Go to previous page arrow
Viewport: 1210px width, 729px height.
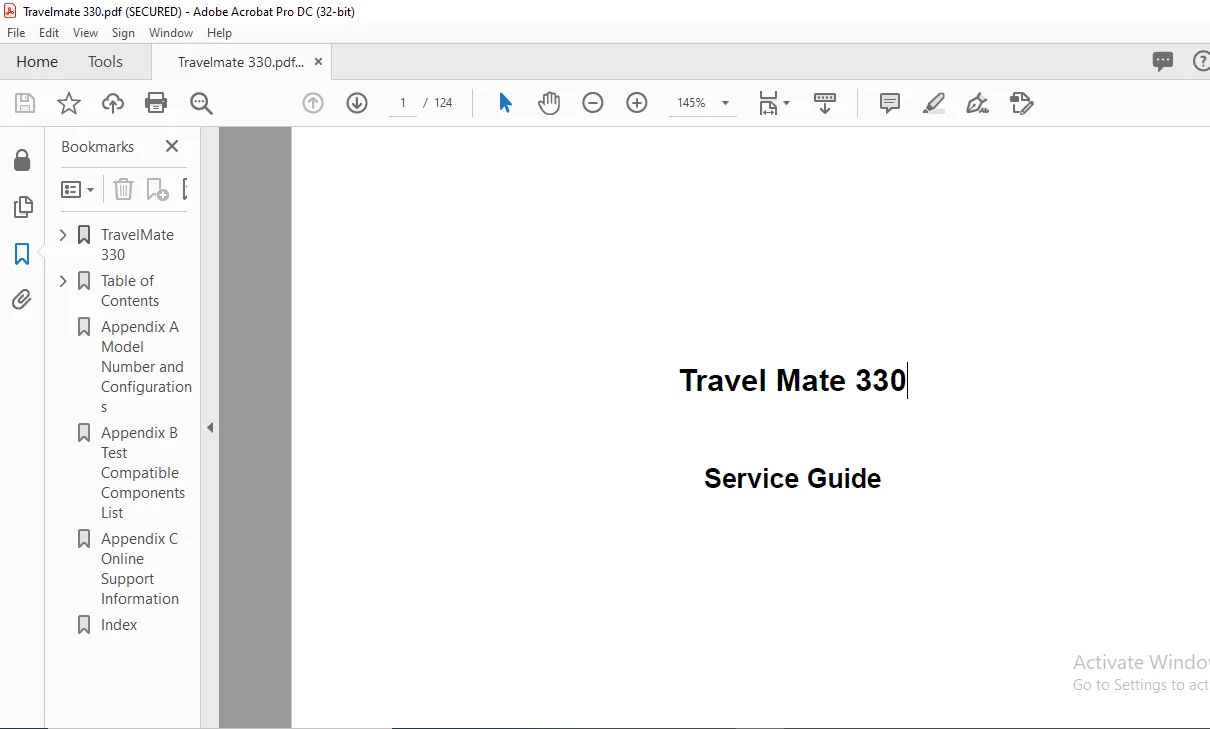click(x=313, y=103)
